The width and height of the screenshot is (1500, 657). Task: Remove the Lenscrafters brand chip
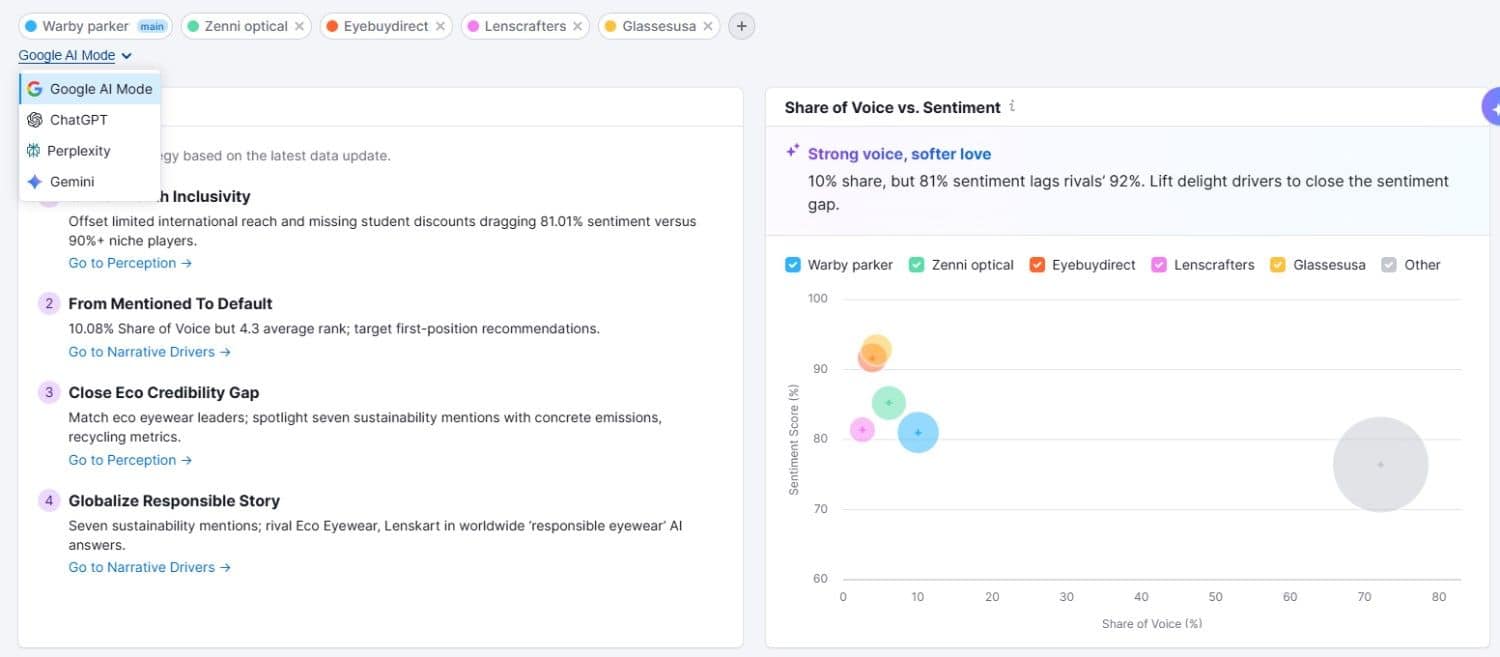578,27
